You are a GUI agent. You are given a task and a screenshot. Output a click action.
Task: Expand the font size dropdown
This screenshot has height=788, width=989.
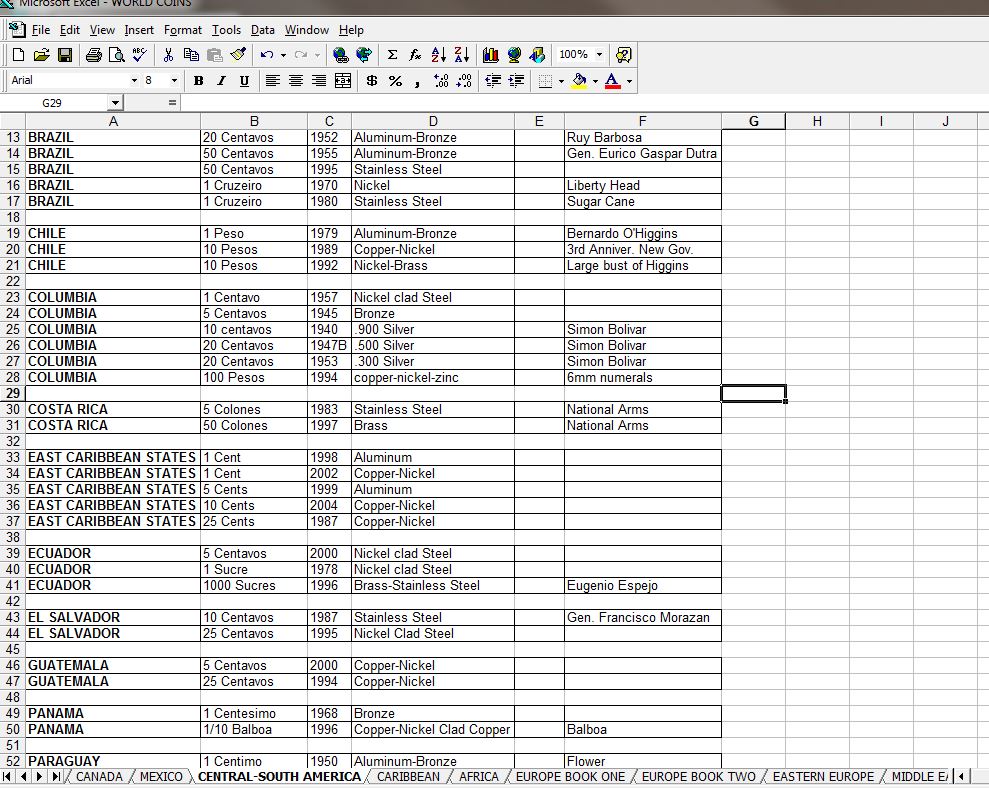point(174,81)
